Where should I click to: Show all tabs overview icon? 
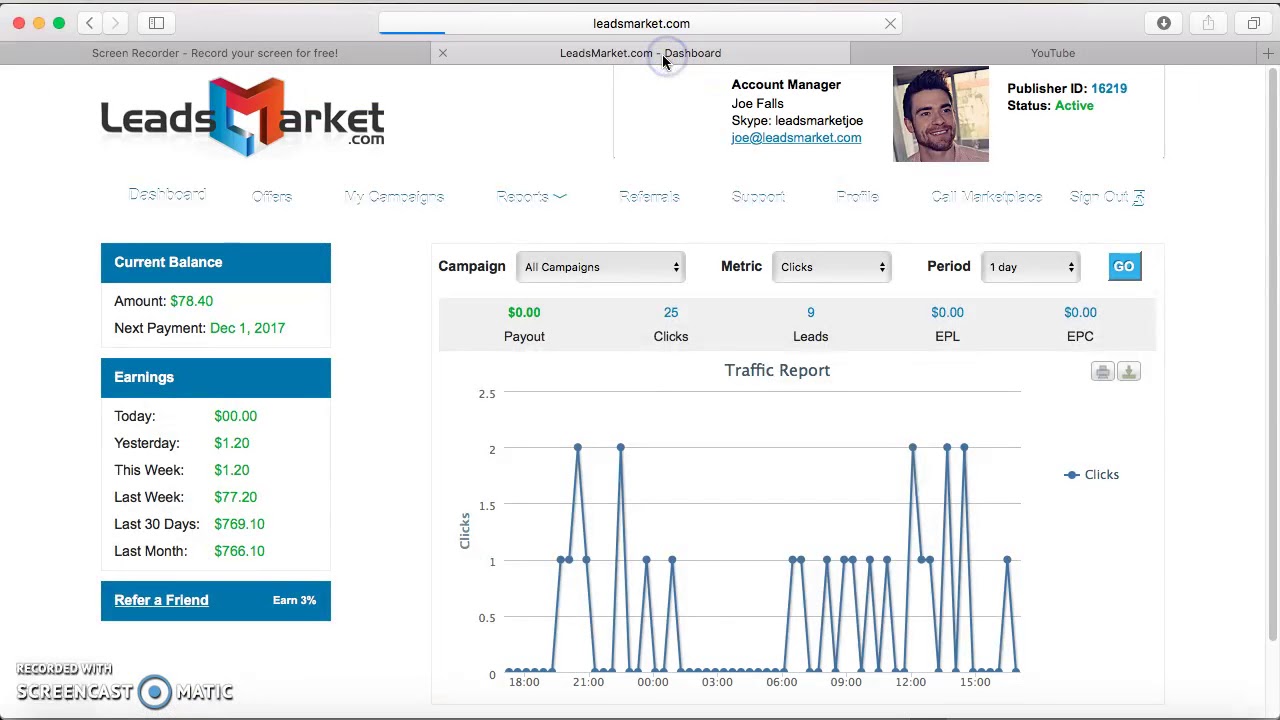[1253, 23]
